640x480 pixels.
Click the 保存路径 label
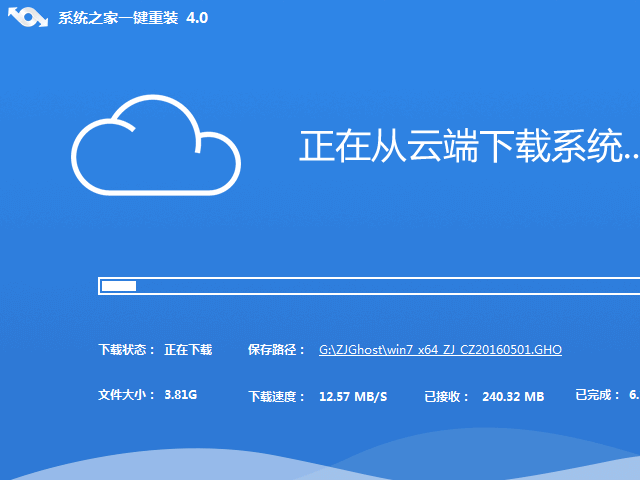(276, 350)
